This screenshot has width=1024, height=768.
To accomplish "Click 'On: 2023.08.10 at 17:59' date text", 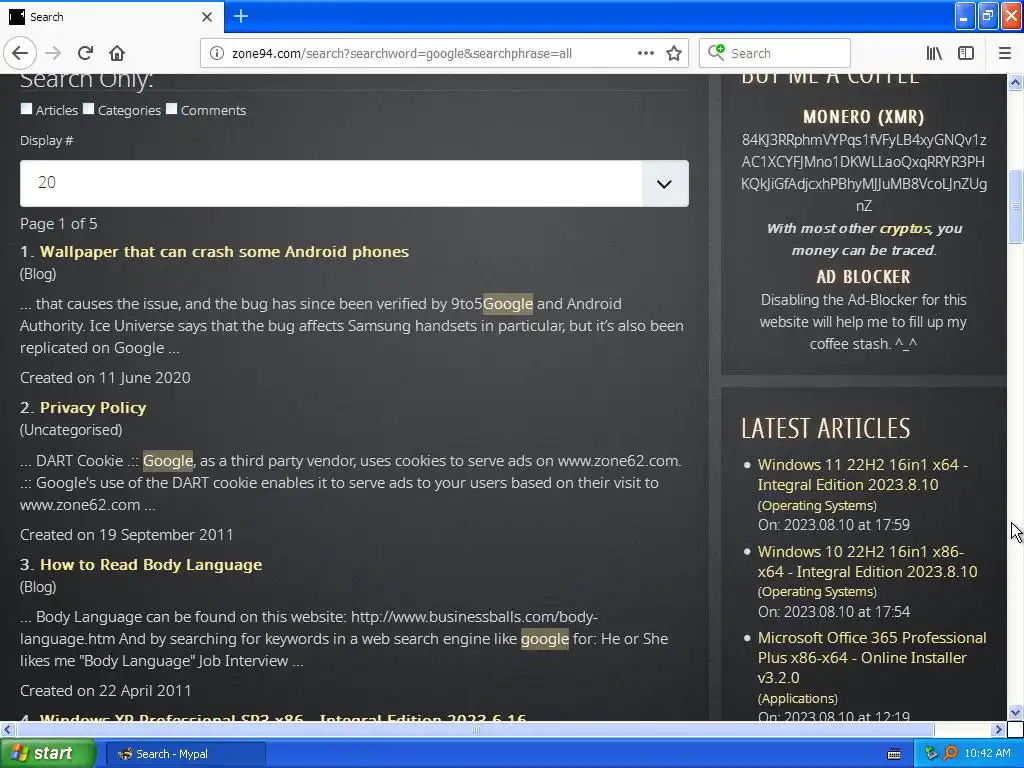I will [834, 525].
